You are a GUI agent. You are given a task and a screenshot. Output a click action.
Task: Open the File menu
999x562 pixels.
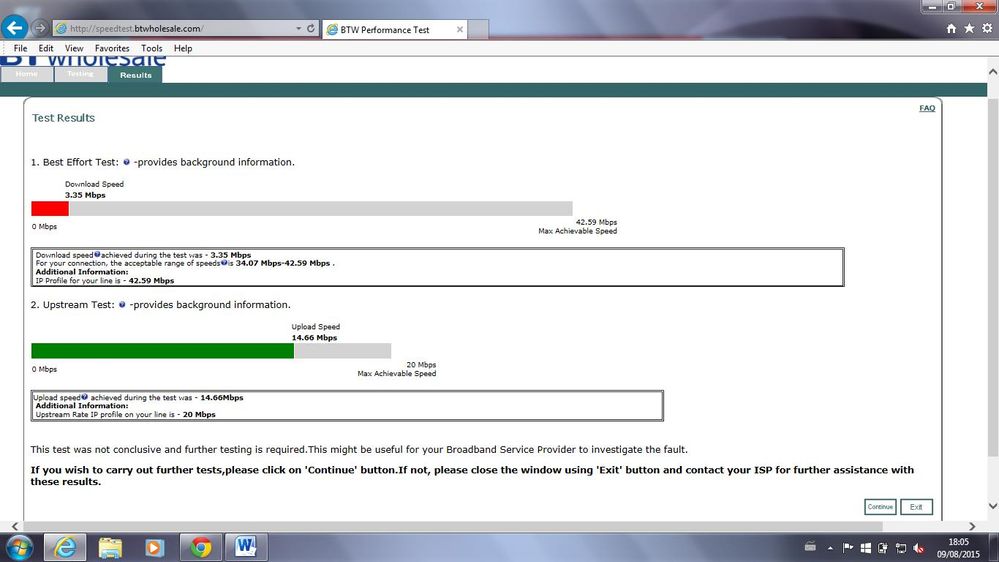[x=20, y=48]
